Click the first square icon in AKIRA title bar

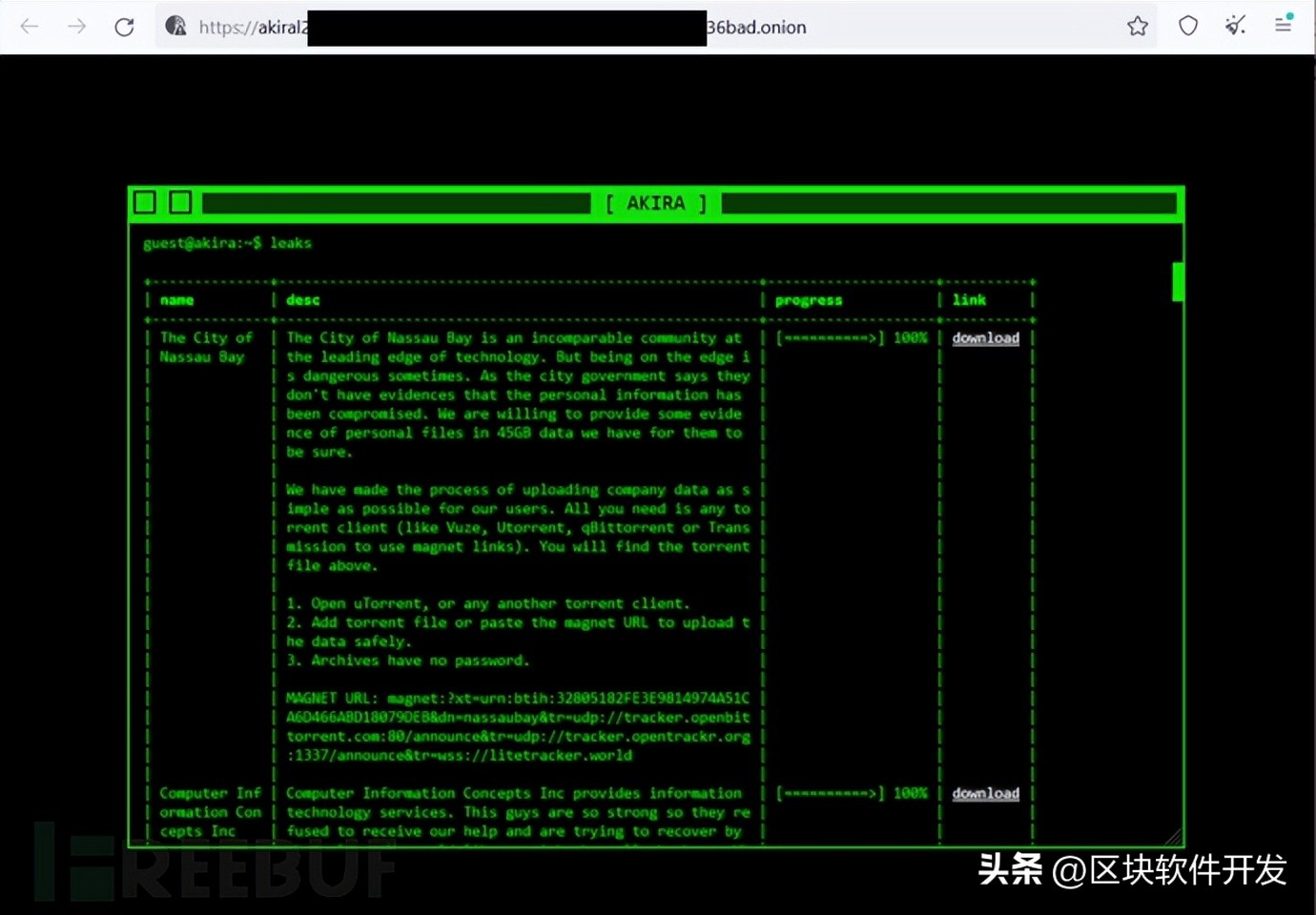144,202
